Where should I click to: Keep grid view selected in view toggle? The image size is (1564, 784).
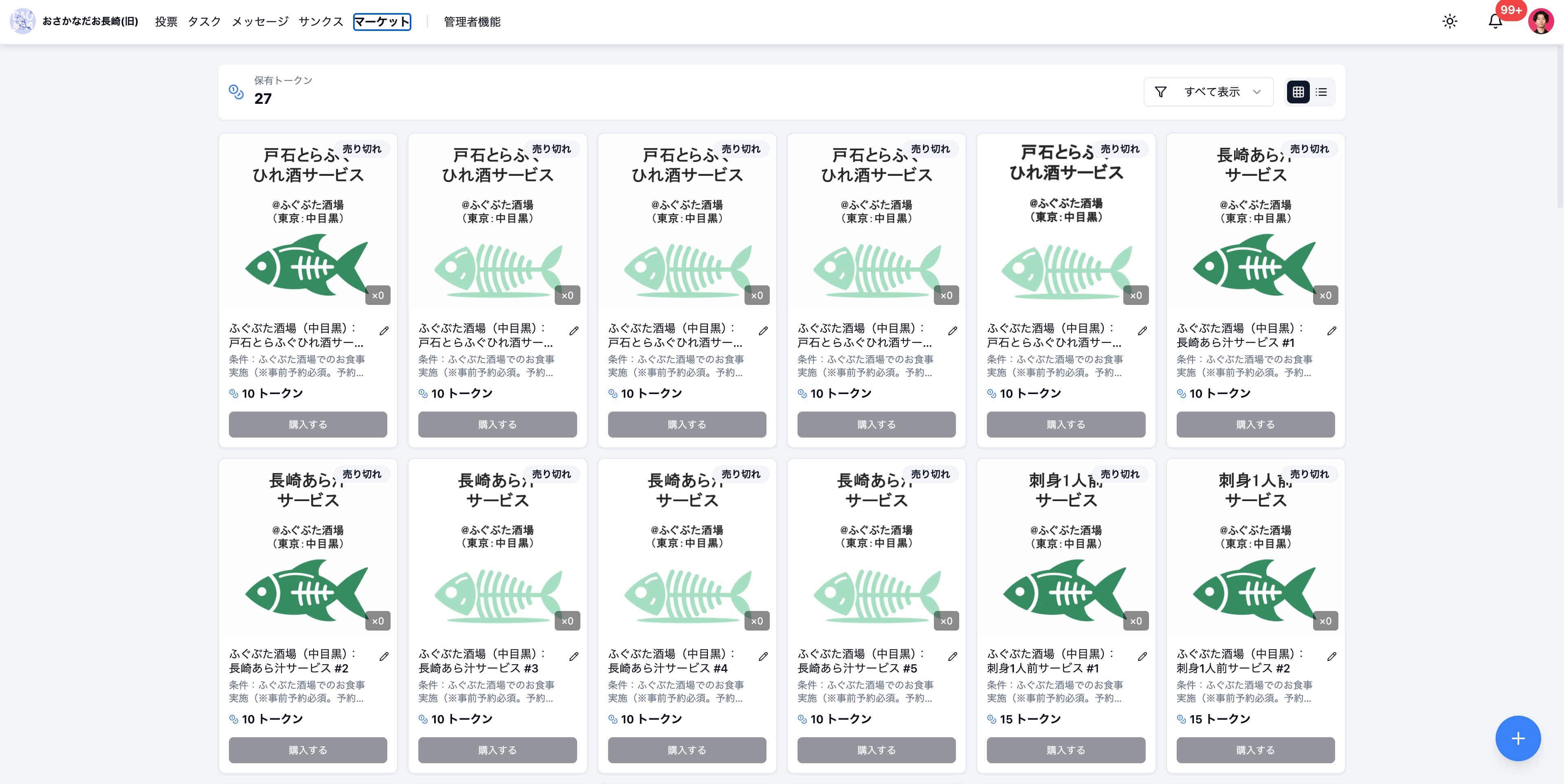click(1299, 92)
